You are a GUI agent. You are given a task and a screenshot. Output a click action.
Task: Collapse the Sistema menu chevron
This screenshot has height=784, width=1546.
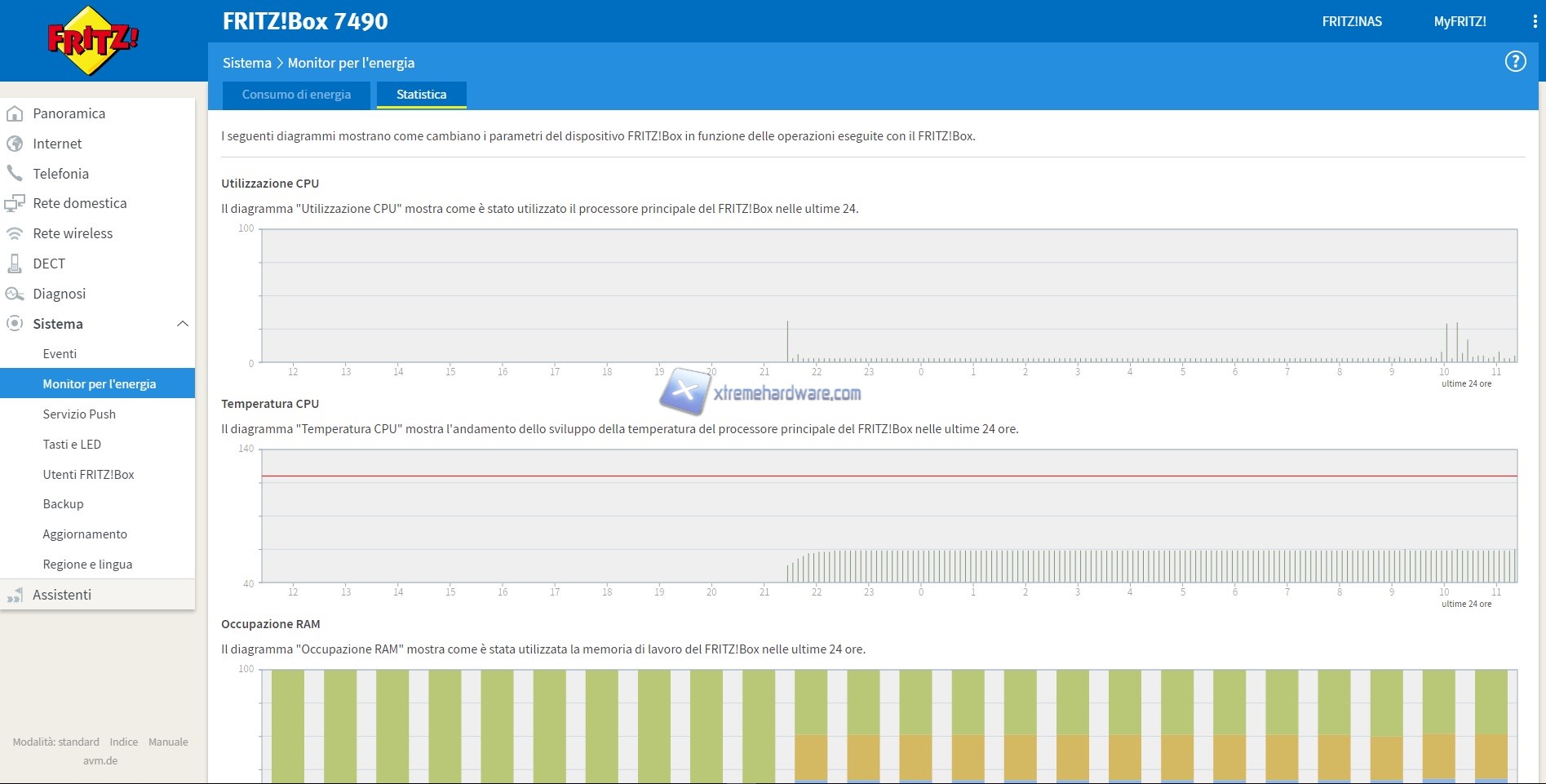(x=183, y=324)
